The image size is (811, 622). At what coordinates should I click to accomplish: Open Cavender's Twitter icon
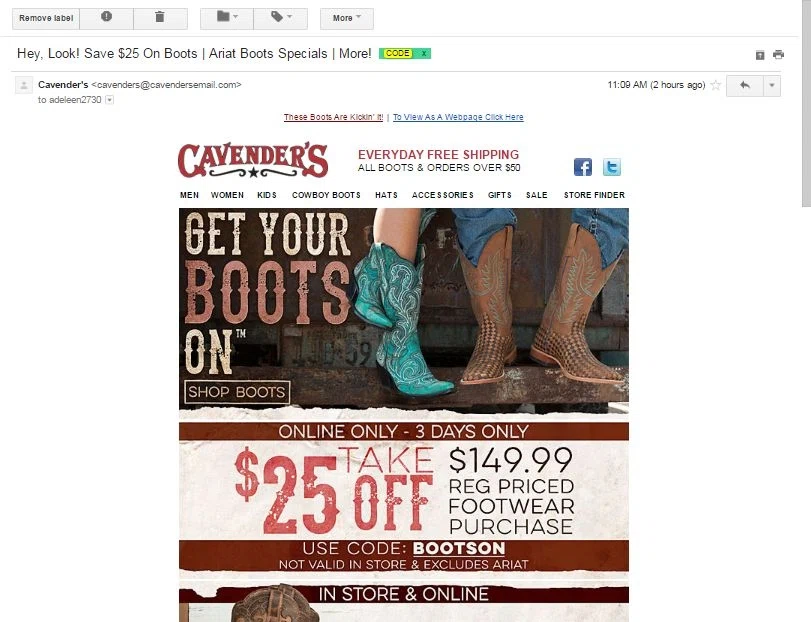tap(612, 167)
